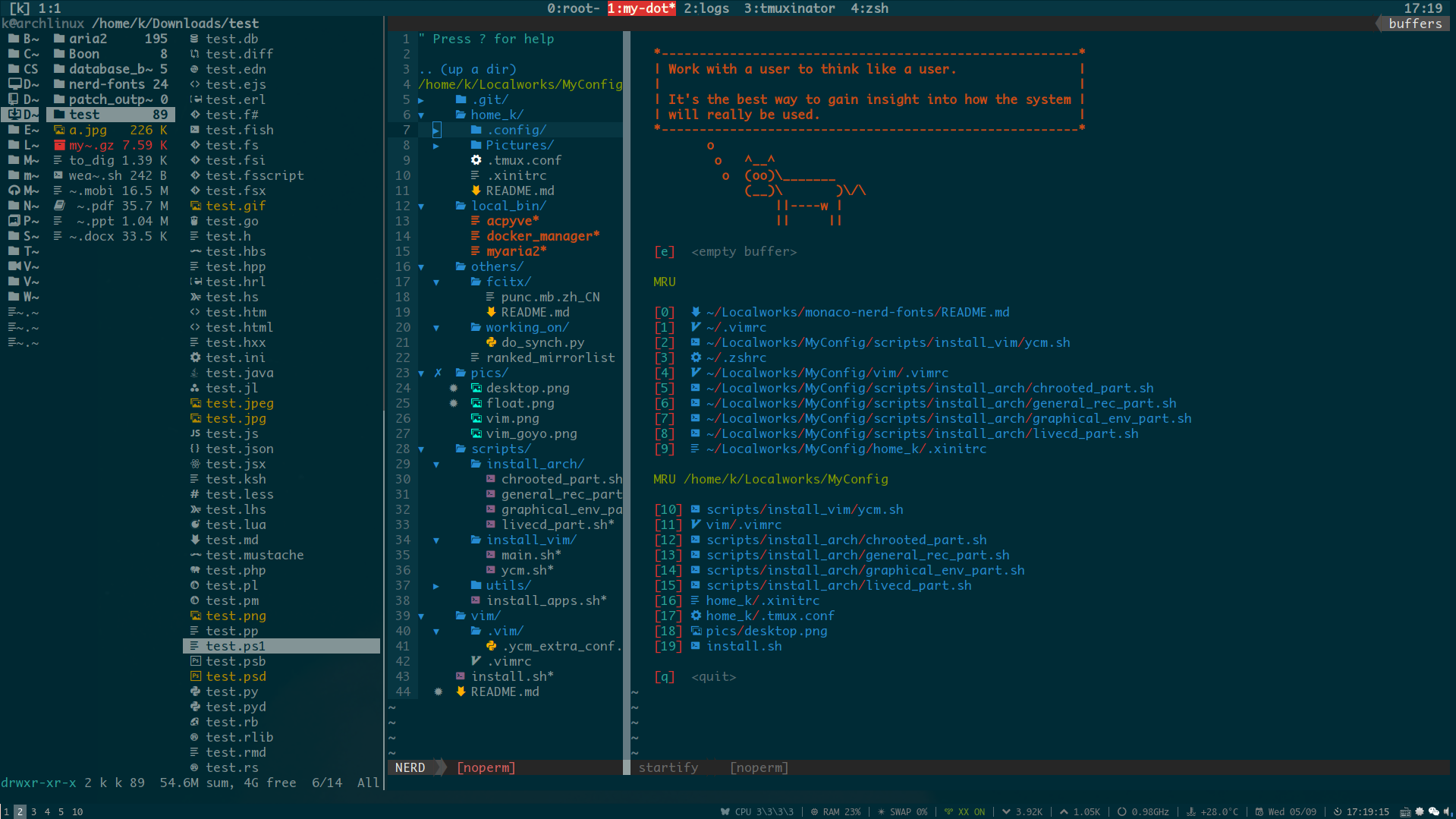Image resolution: width=1456 pixels, height=819 pixels.
Task: Expand the Pictures/ folder arrow
Action: coord(436,145)
